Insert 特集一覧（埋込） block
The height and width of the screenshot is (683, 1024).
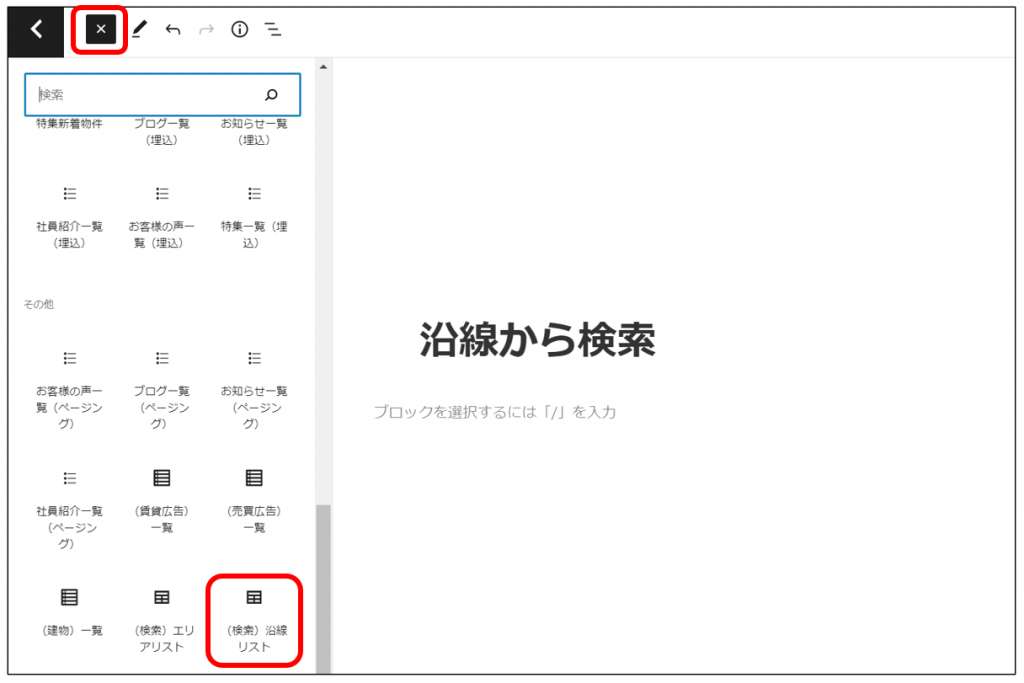click(254, 215)
